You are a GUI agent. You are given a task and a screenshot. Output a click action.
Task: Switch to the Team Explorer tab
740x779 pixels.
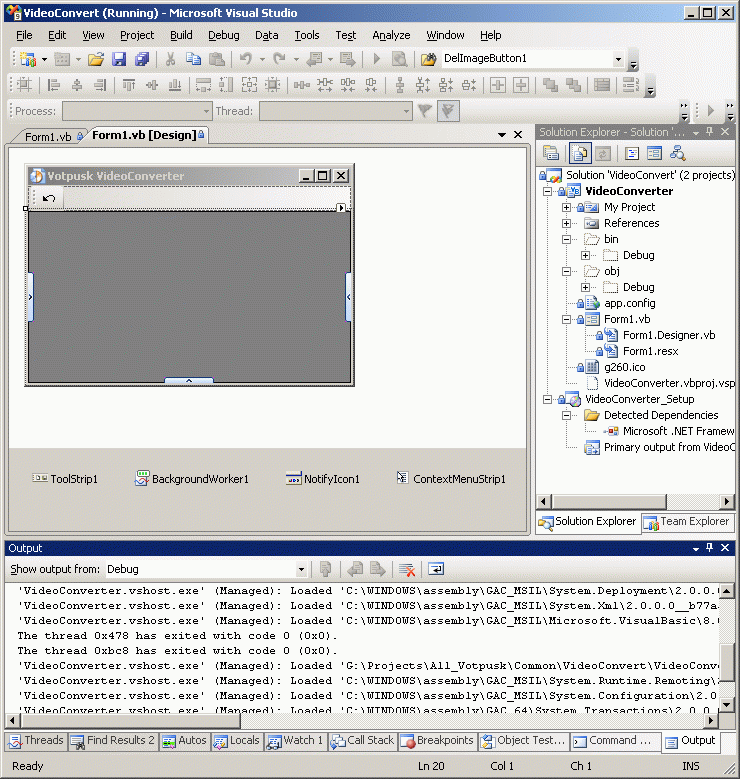point(688,522)
